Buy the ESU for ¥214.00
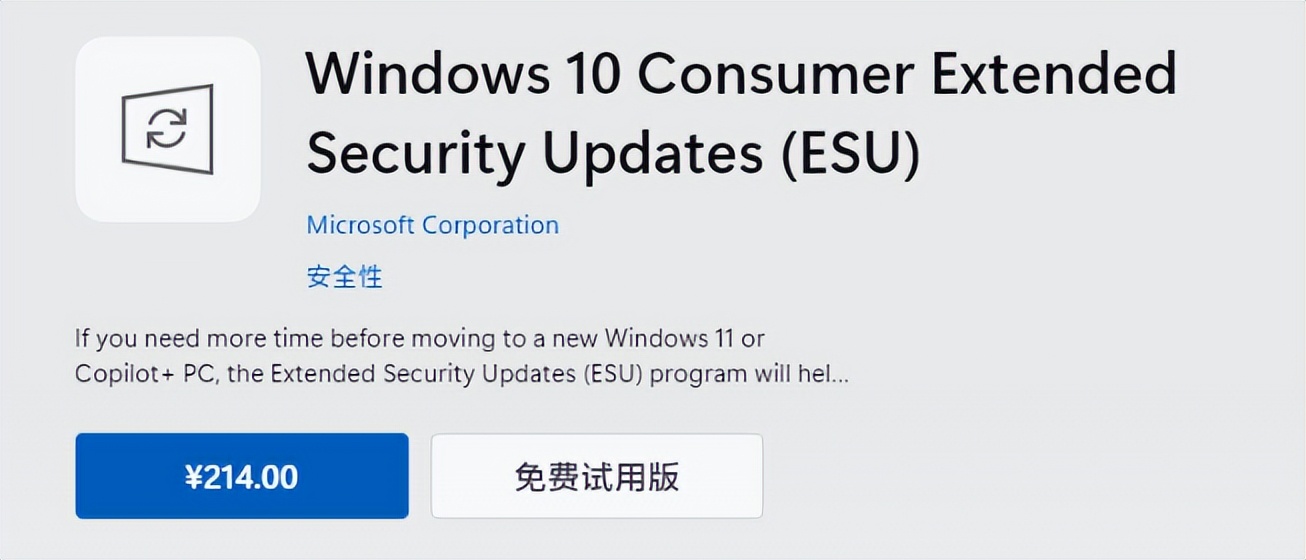 242,476
